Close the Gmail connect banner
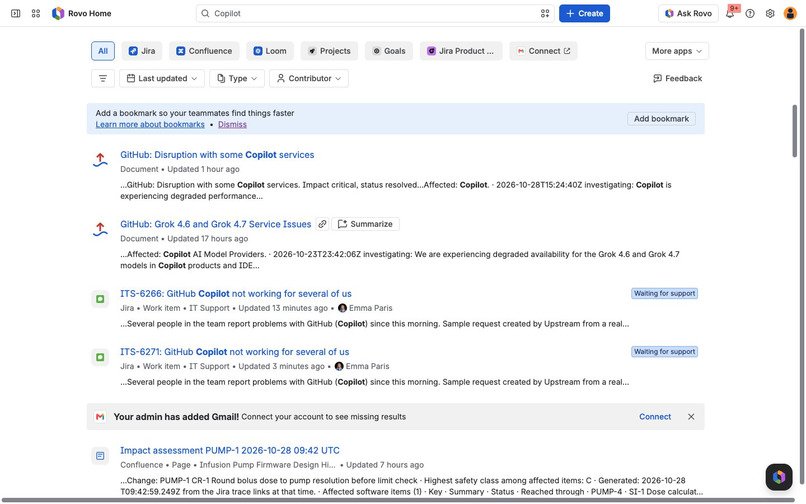The width and height of the screenshot is (806, 504). 691,417
